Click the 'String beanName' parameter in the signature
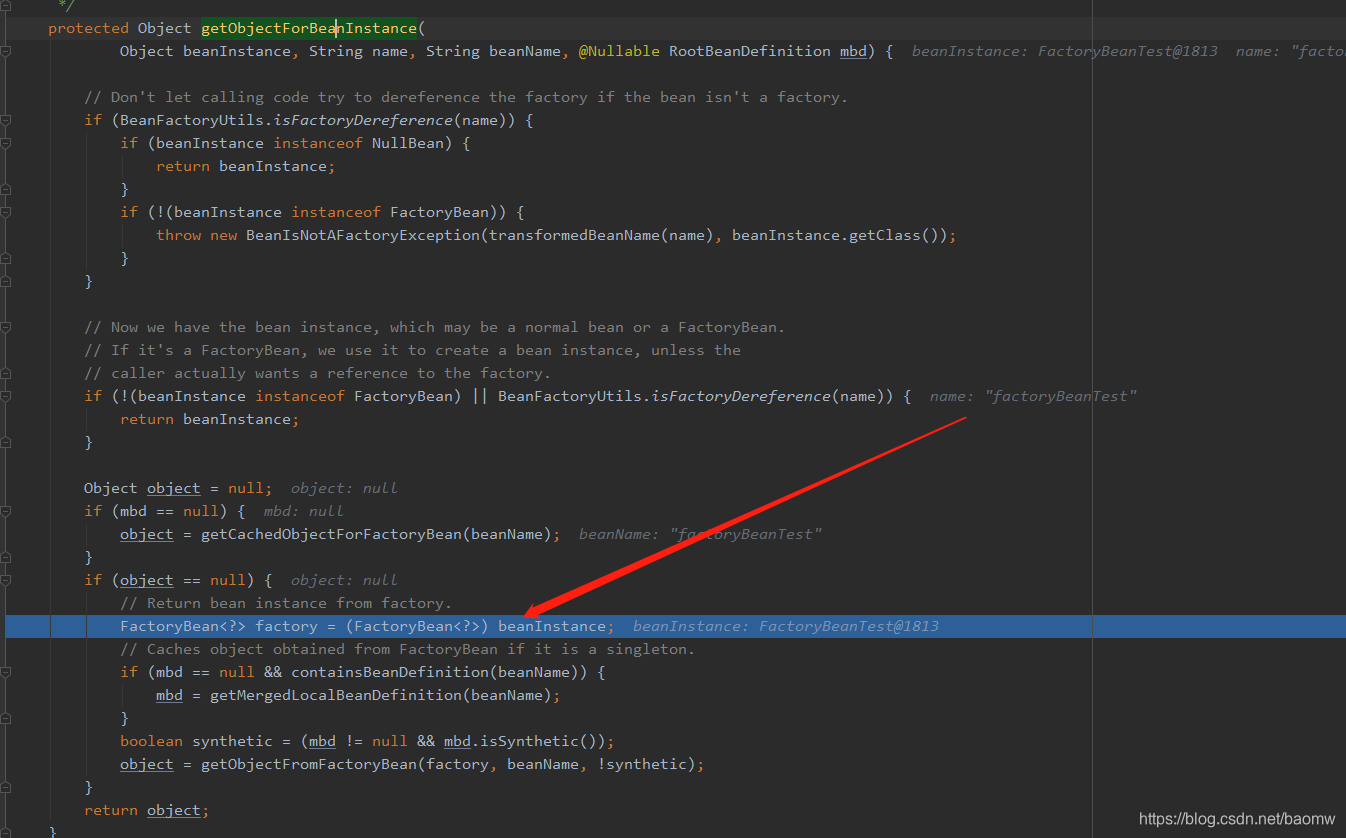This screenshot has height=838, width=1346. [x=493, y=51]
